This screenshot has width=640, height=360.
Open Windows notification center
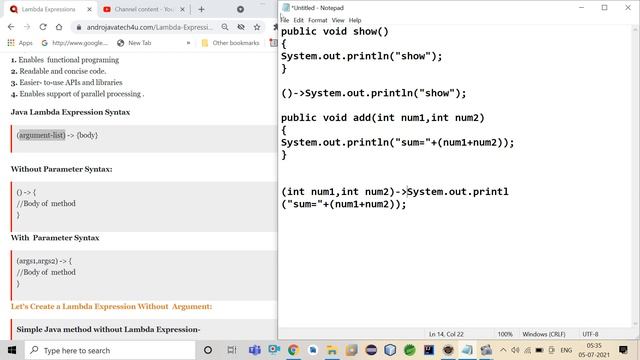tap(623, 350)
